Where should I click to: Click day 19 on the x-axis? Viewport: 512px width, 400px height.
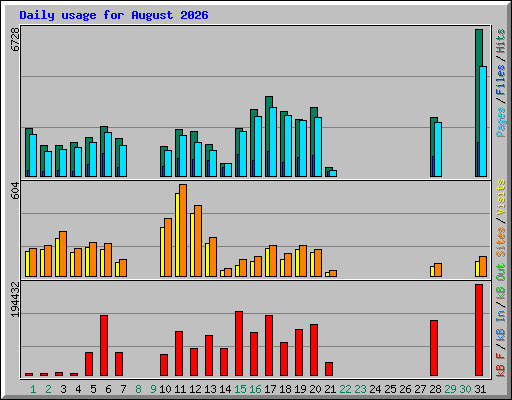point(300,389)
